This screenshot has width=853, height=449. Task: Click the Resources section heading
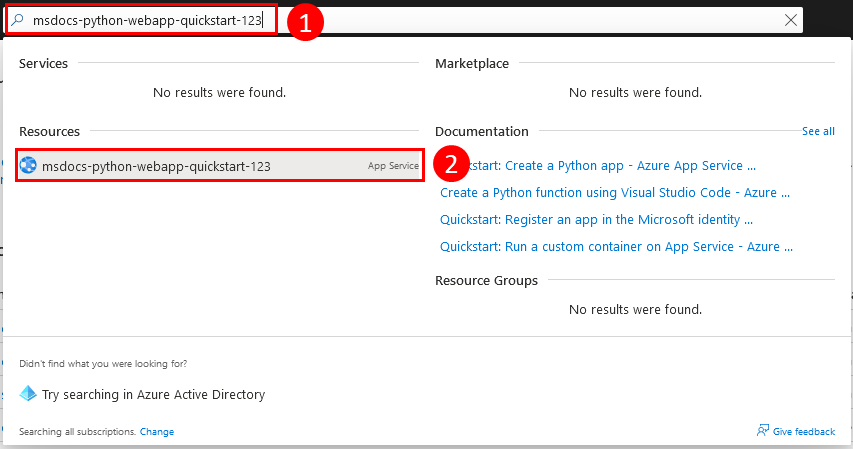coord(50,131)
